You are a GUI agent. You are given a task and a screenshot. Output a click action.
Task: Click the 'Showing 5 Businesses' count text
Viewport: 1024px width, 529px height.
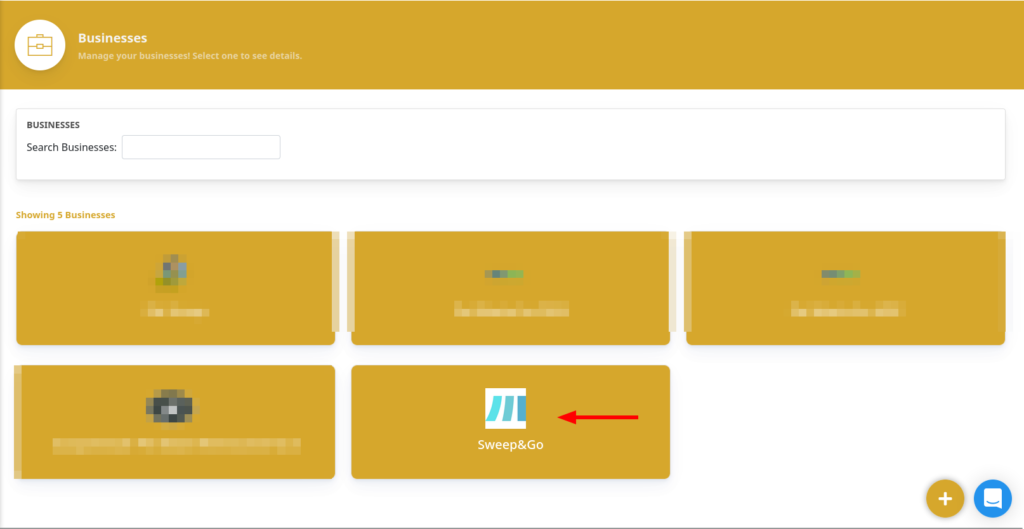65,215
